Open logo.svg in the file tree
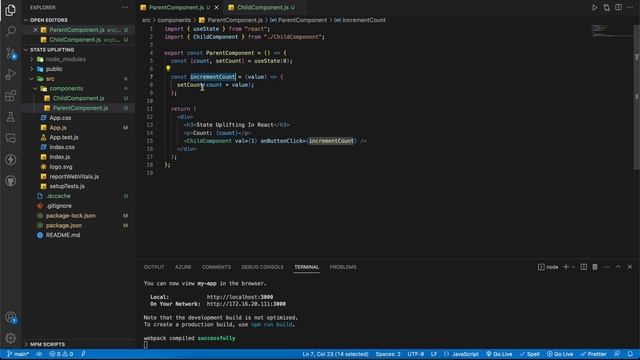 [61, 167]
